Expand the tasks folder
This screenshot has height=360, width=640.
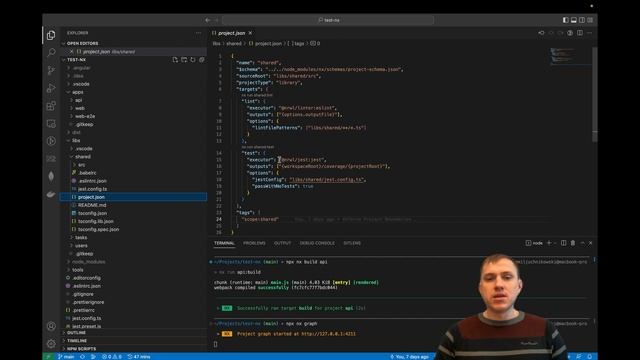[x=81, y=238]
